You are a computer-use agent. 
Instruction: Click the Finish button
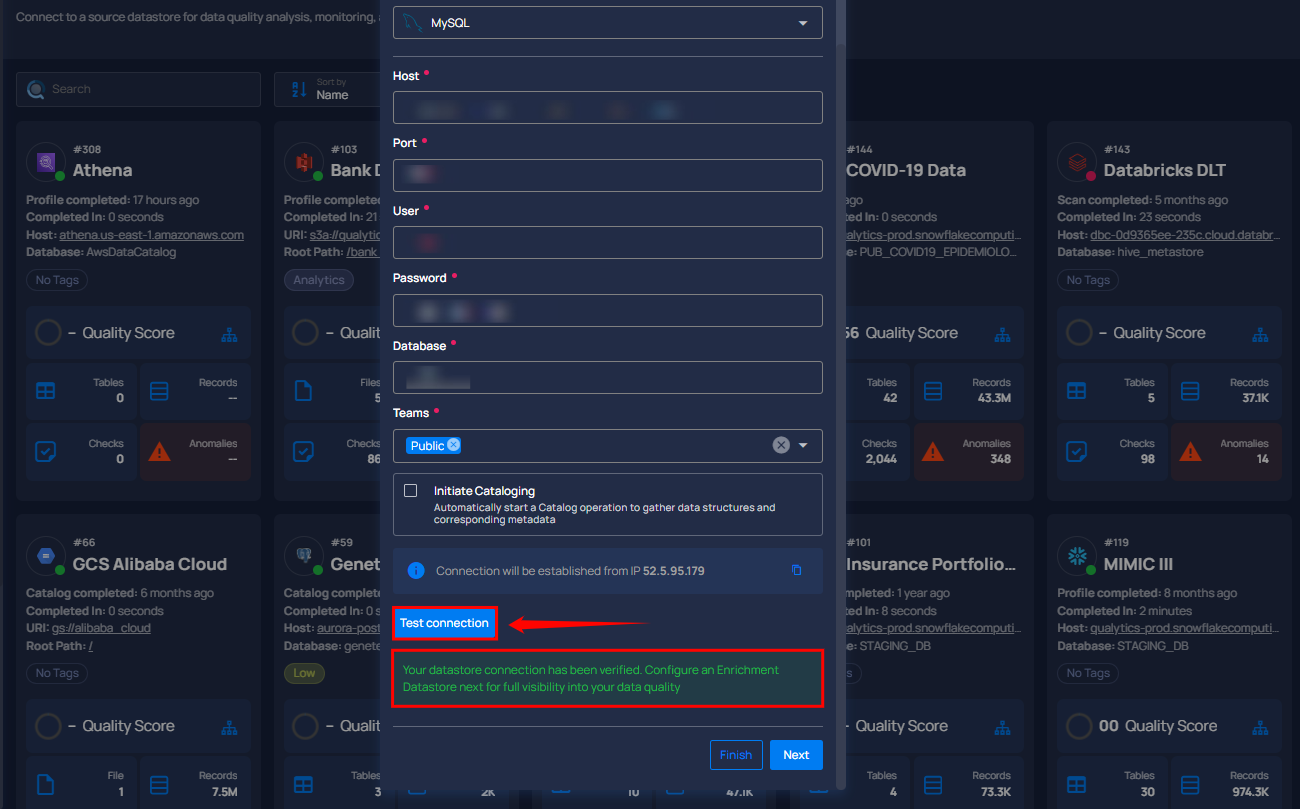coord(736,755)
